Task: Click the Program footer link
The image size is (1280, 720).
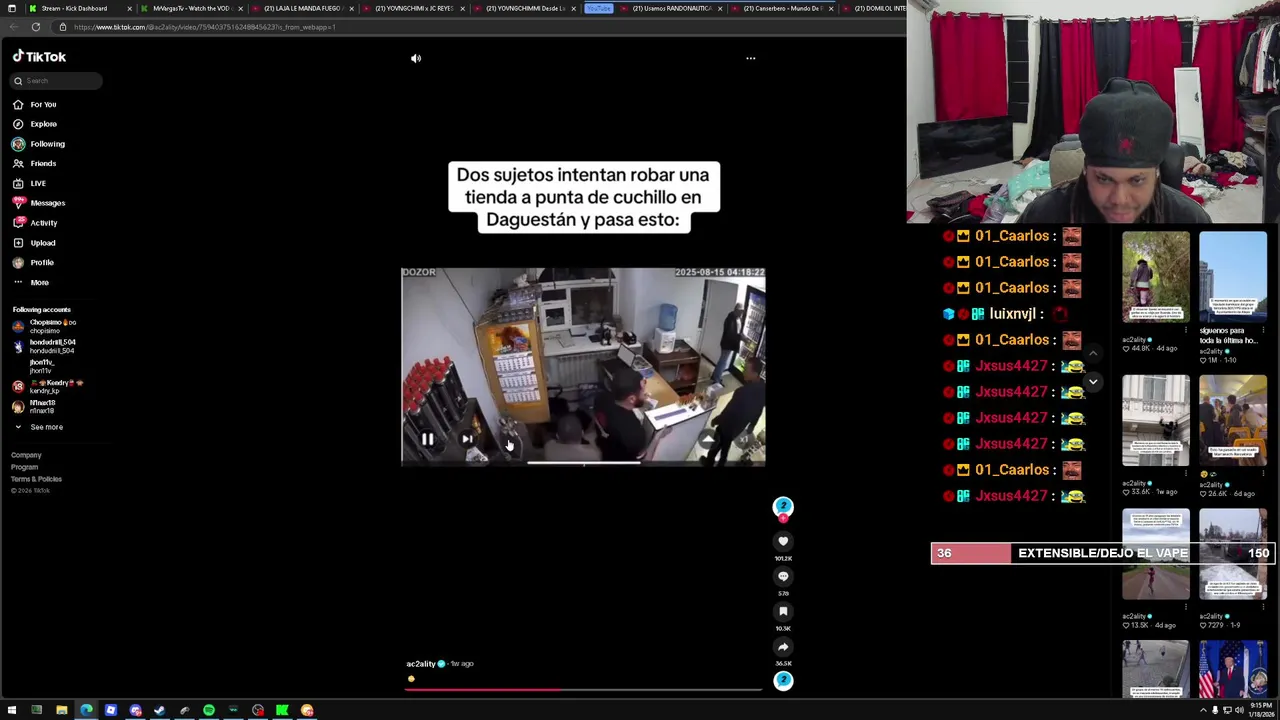Action: 24,467
